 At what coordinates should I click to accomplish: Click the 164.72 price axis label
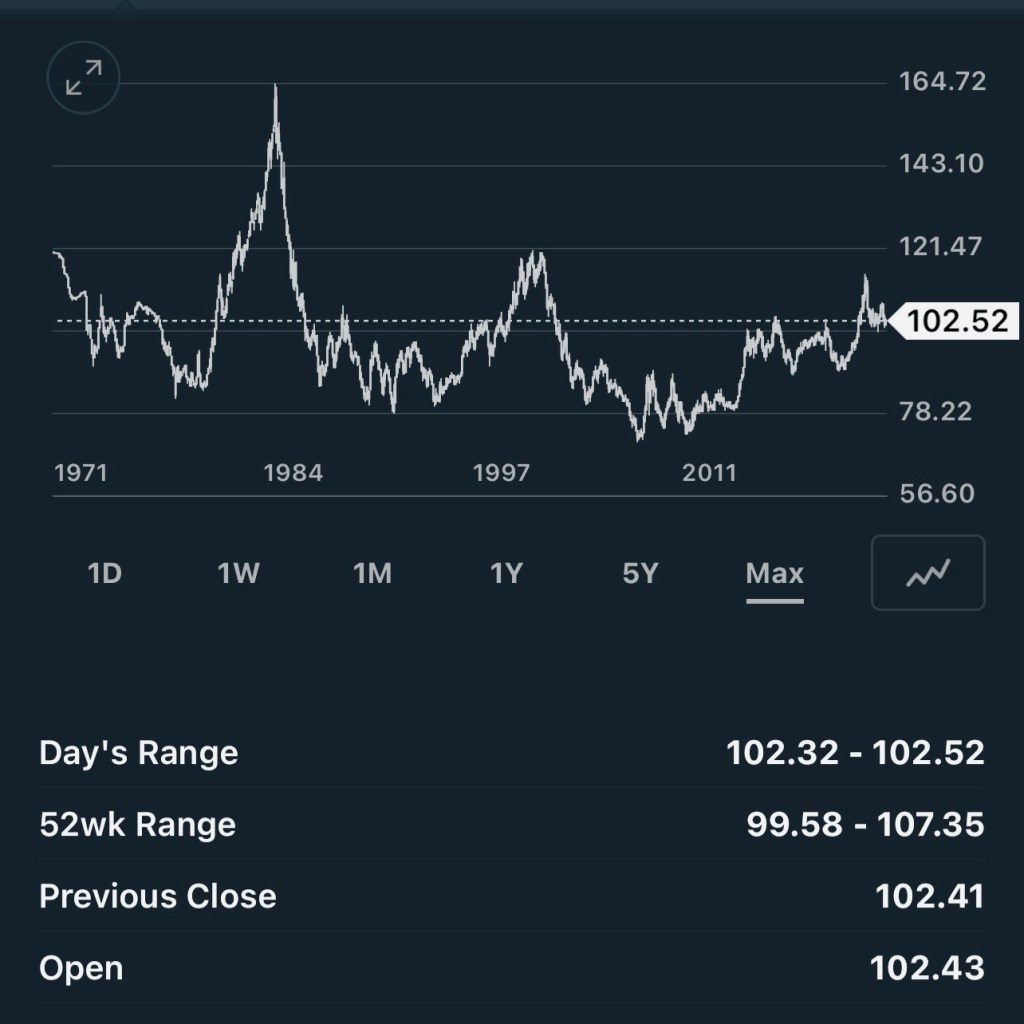click(x=942, y=81)
